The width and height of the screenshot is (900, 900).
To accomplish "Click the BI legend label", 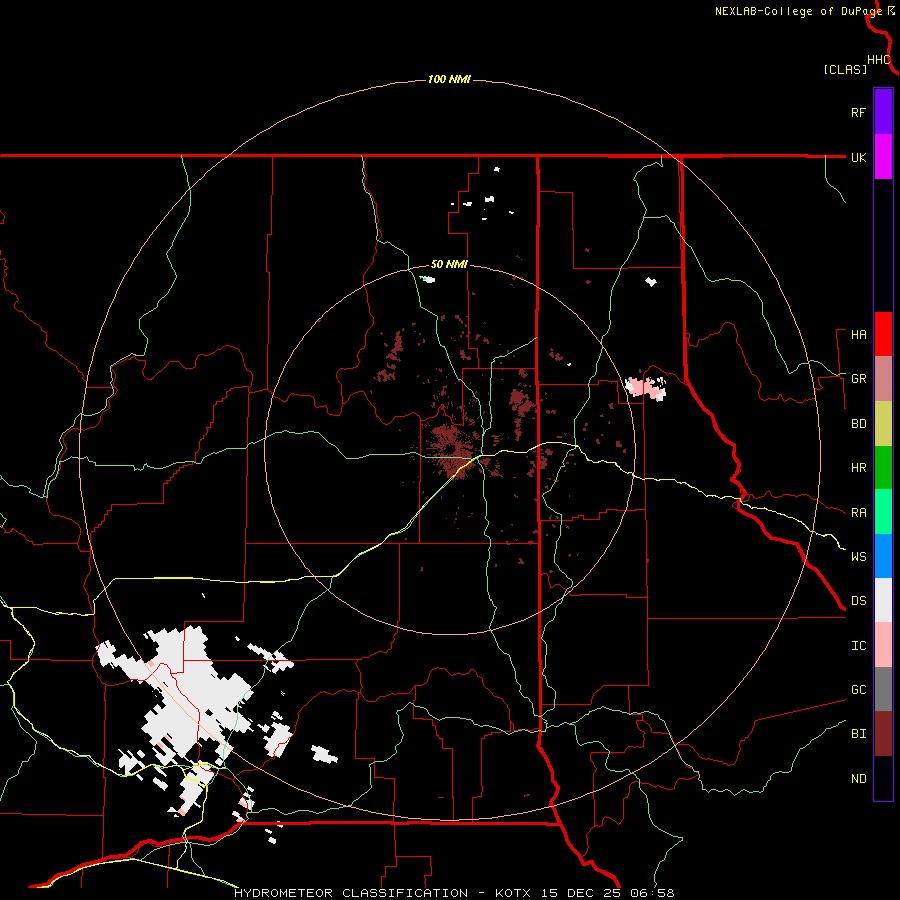I will 858,734.
